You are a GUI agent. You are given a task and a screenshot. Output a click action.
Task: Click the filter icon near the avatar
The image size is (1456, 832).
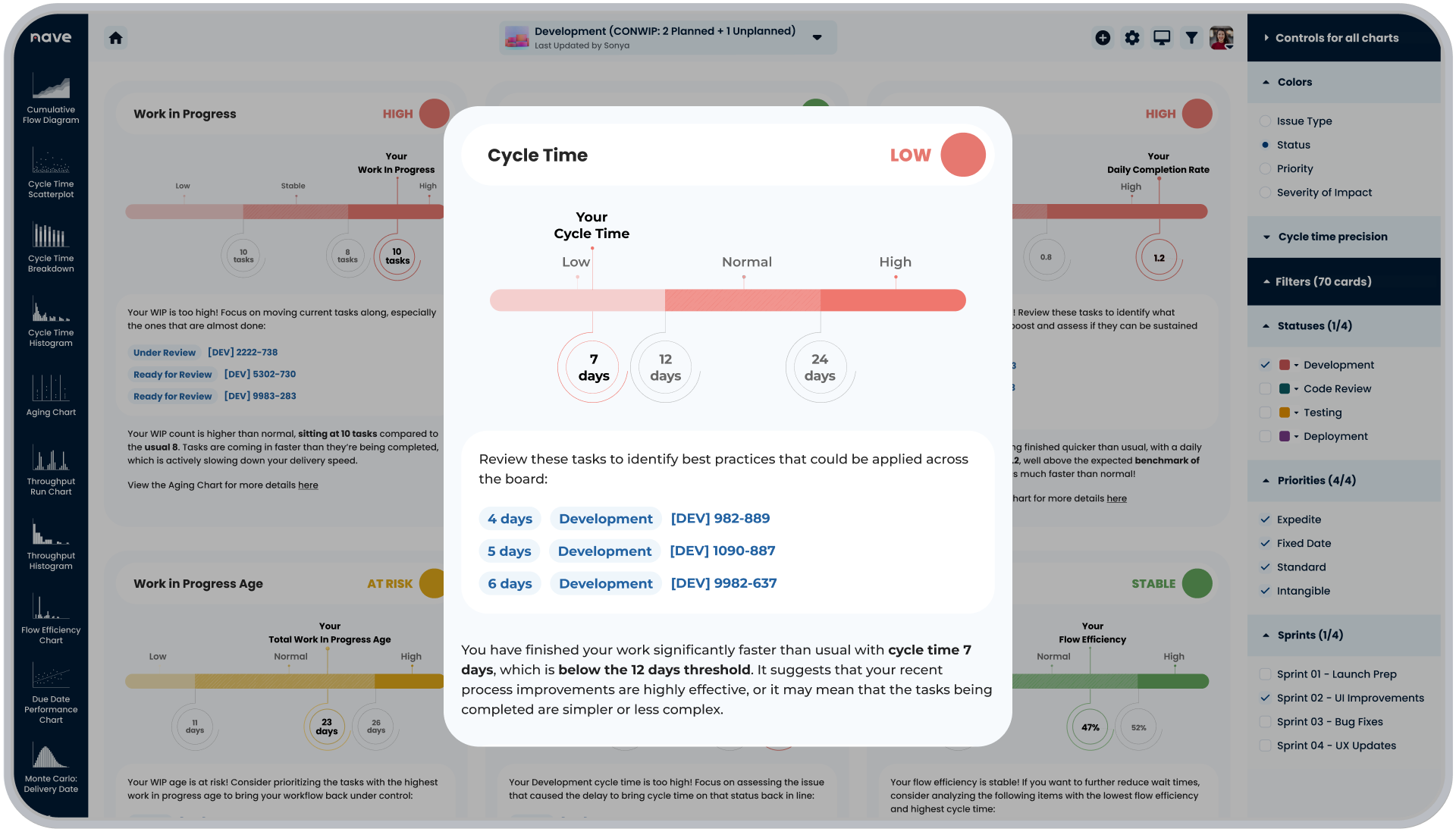pos(1191,37)
